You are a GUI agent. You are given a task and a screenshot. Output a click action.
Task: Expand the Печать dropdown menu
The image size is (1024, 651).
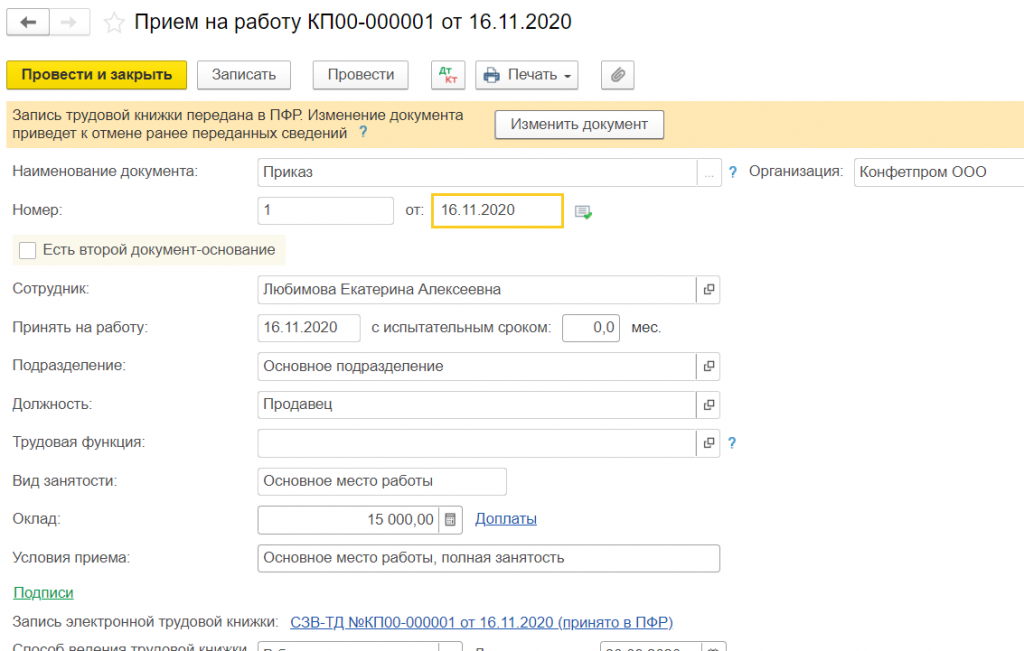click(528, 74)
